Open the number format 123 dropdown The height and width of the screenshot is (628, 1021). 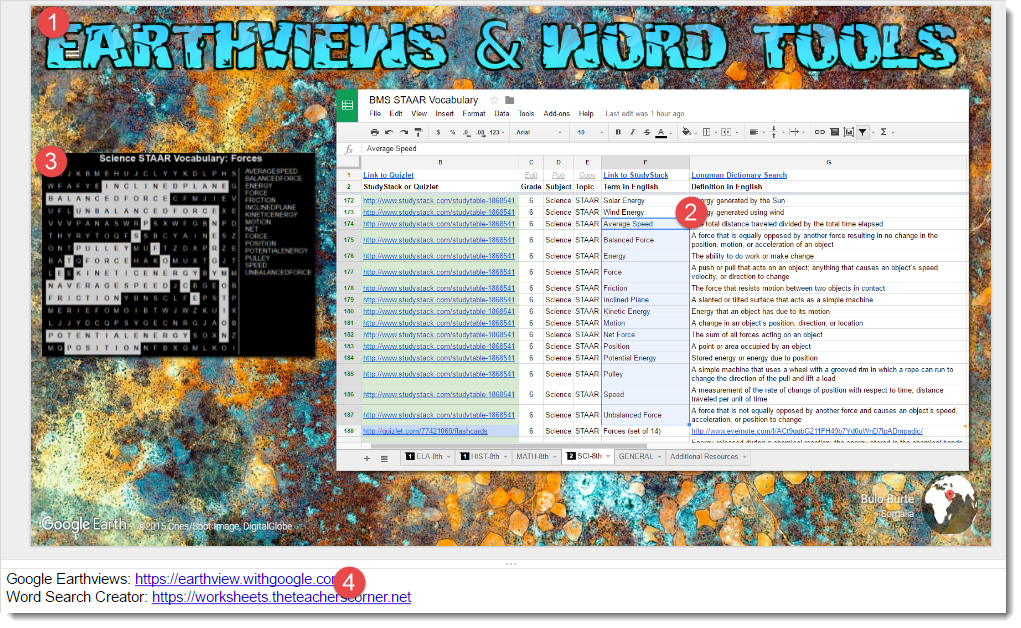point(496,132)
